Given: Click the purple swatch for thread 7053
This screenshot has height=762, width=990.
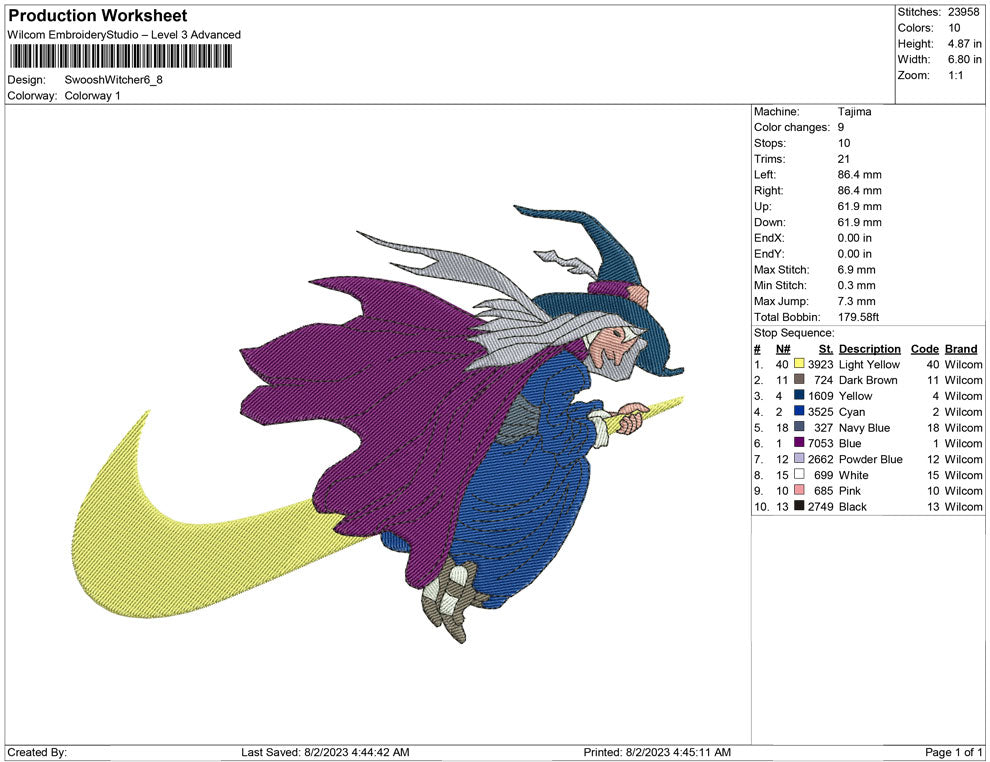Looking at the screenshot, I should pos(799,443).
